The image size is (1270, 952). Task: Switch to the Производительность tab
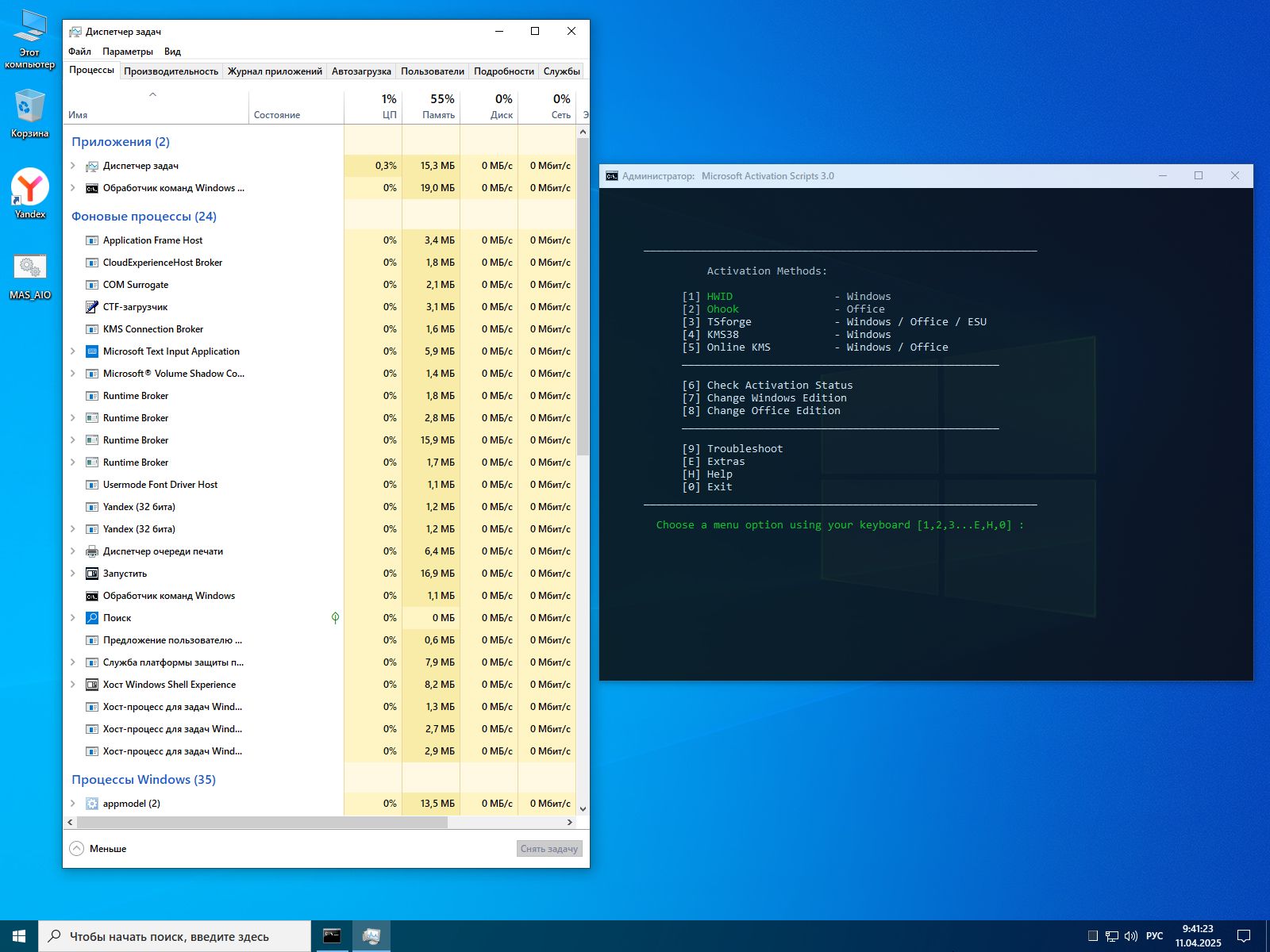click(171, 71)
